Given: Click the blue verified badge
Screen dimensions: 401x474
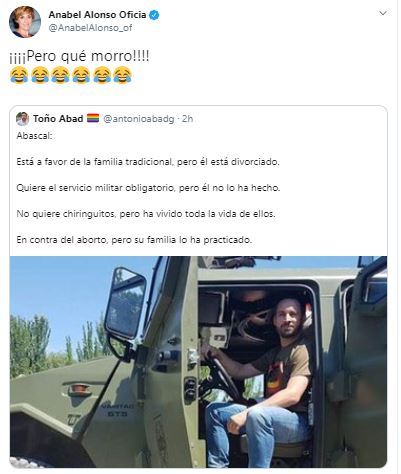Looking at the screenshot, I should click(154, 15).
